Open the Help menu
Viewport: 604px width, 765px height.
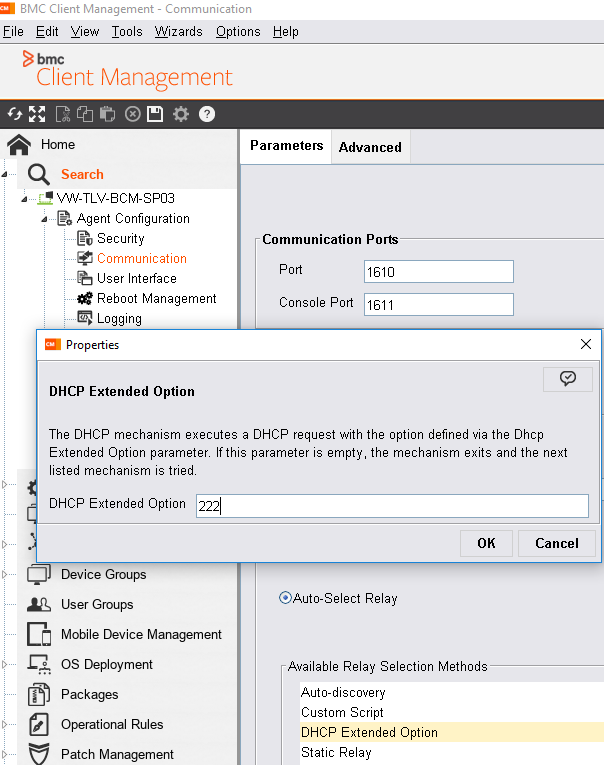285,32
